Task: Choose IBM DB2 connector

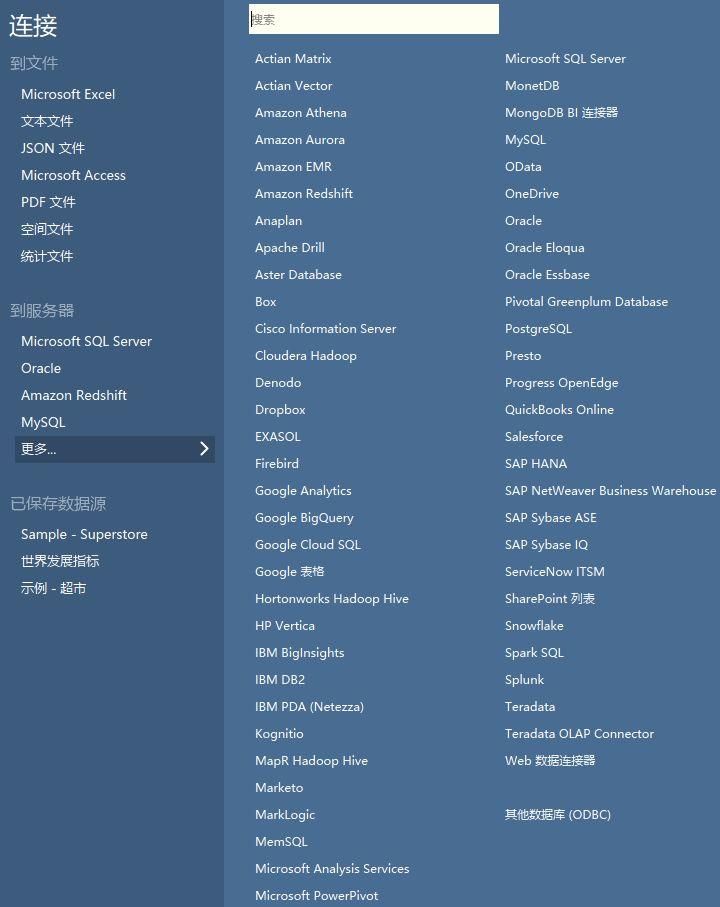Action: pyautogui.click(x=280, y=680)
